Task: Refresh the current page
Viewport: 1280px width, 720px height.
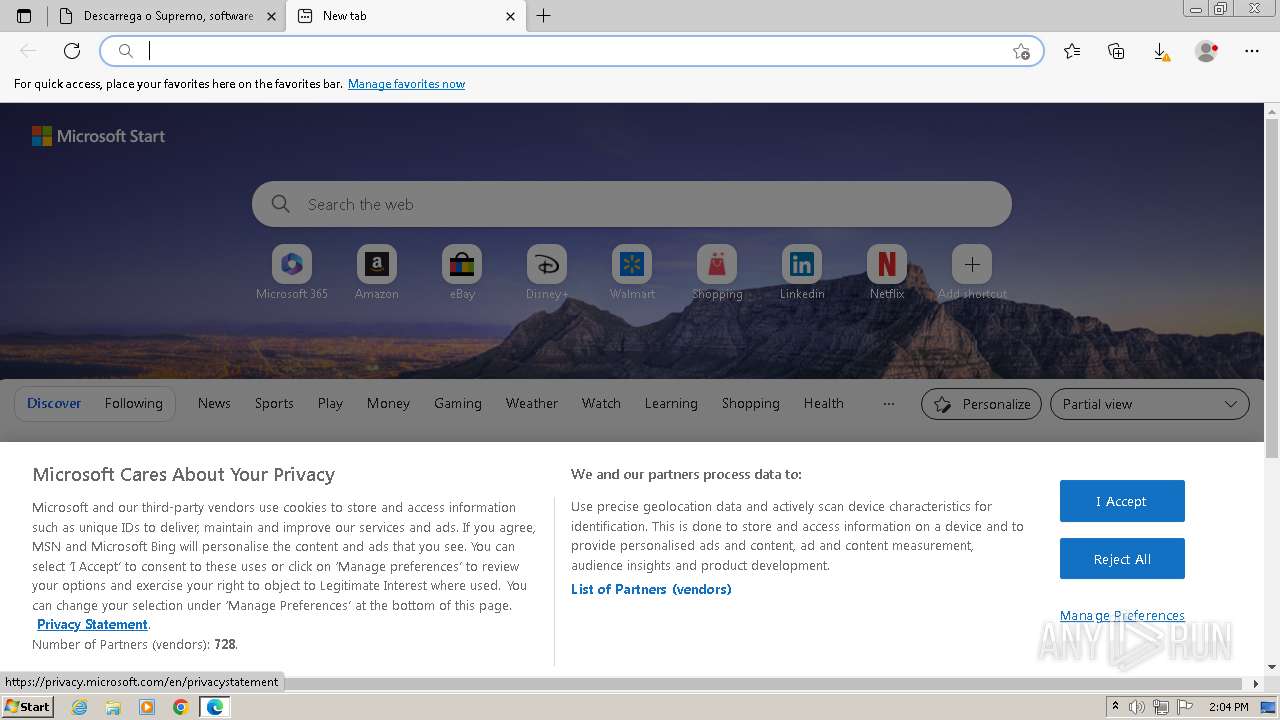Action: (x=72, y=51)
